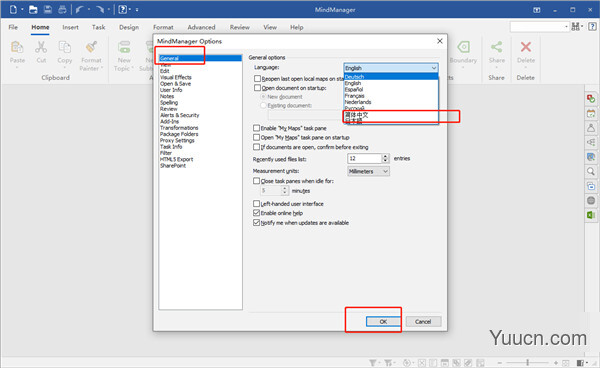This screenshot has width=600, height=368.
Task: Increase Recently used files list spinner
Action: 385,156
